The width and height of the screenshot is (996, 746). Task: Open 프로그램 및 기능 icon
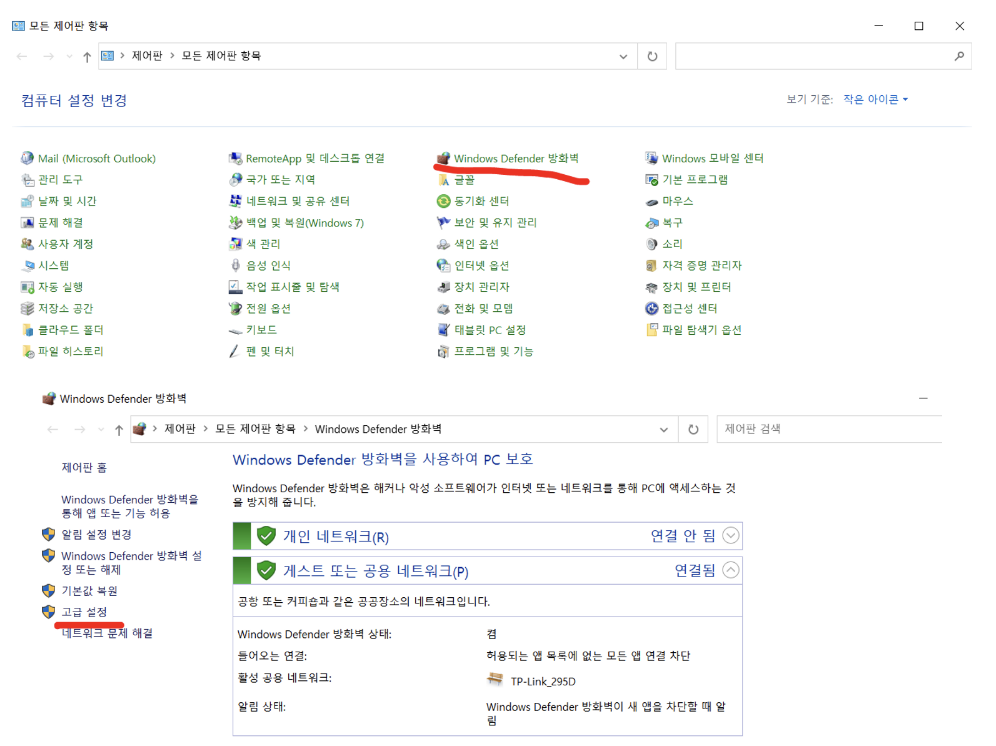485,351
